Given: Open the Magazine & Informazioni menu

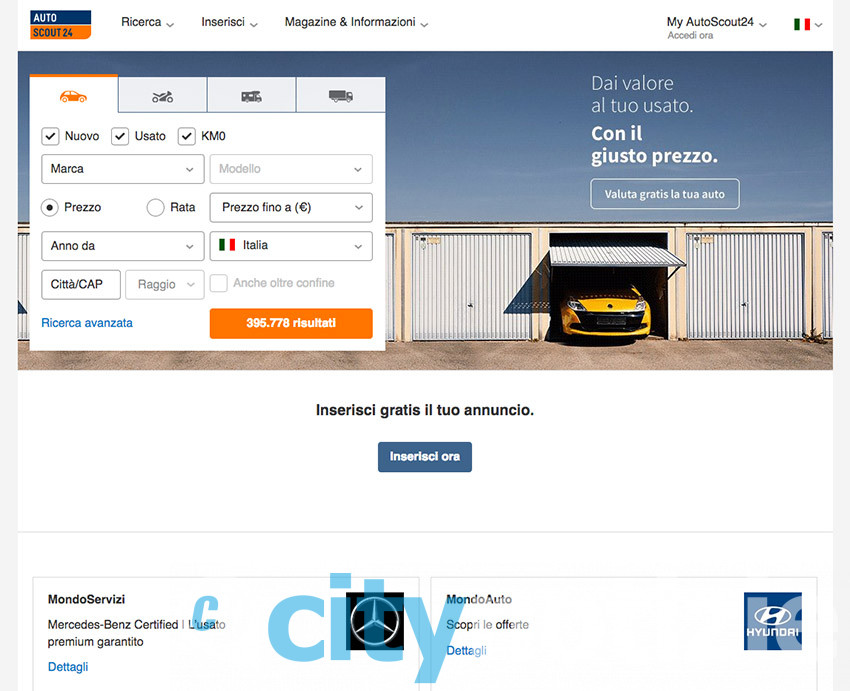Looking at the screenshot, I should click(356, 22).
